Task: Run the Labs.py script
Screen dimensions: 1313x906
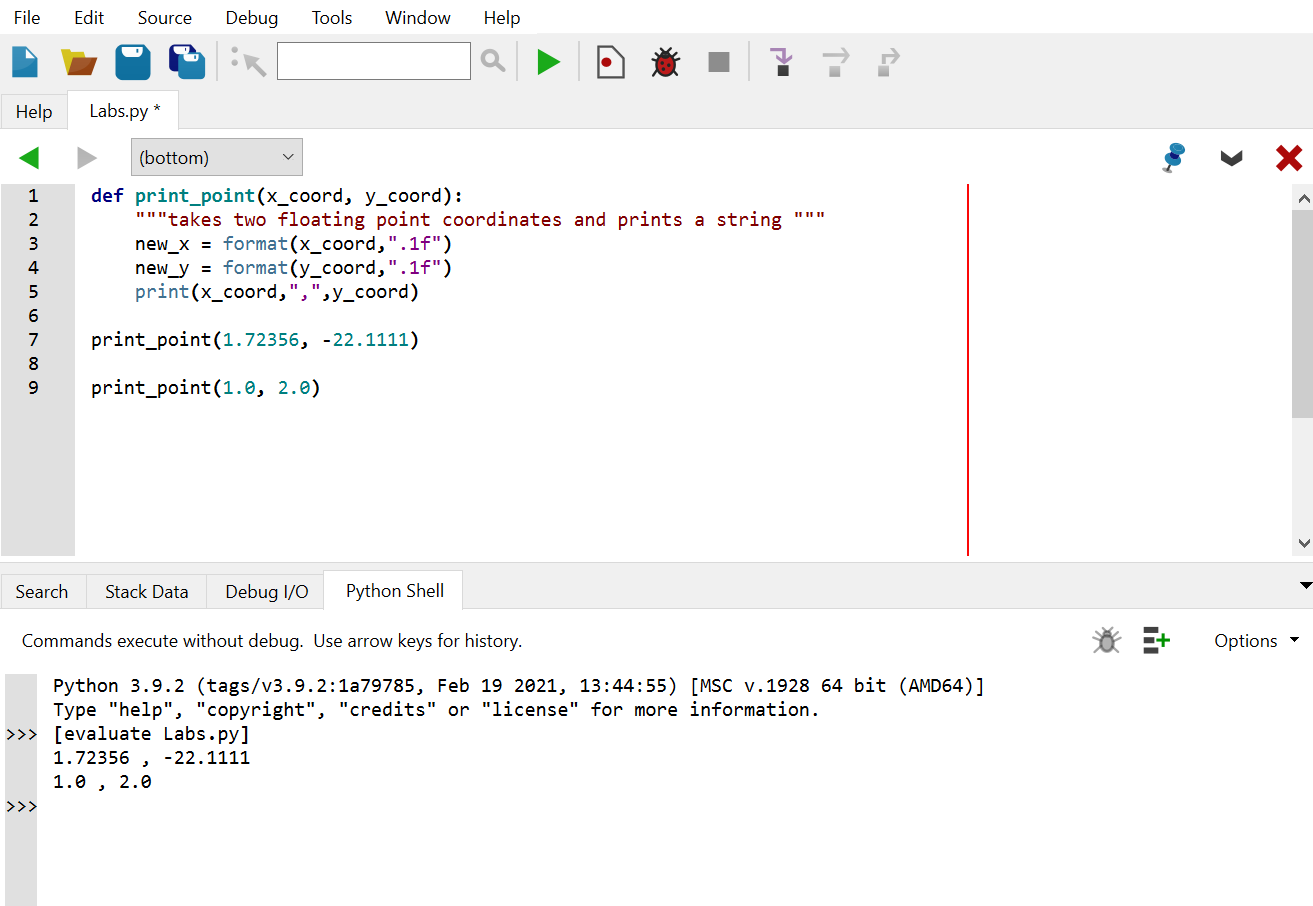Action: tap(548, 61)
